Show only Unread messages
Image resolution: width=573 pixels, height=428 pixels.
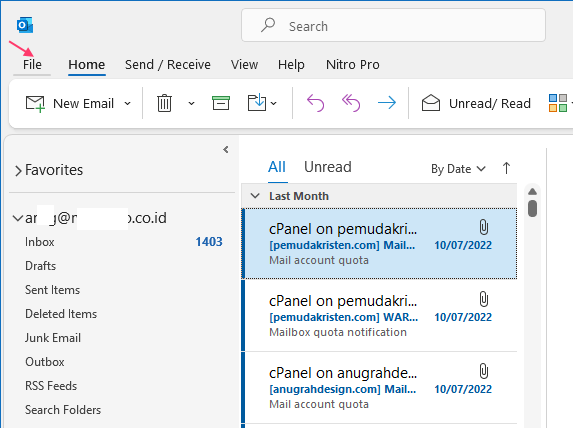[328, 167]
